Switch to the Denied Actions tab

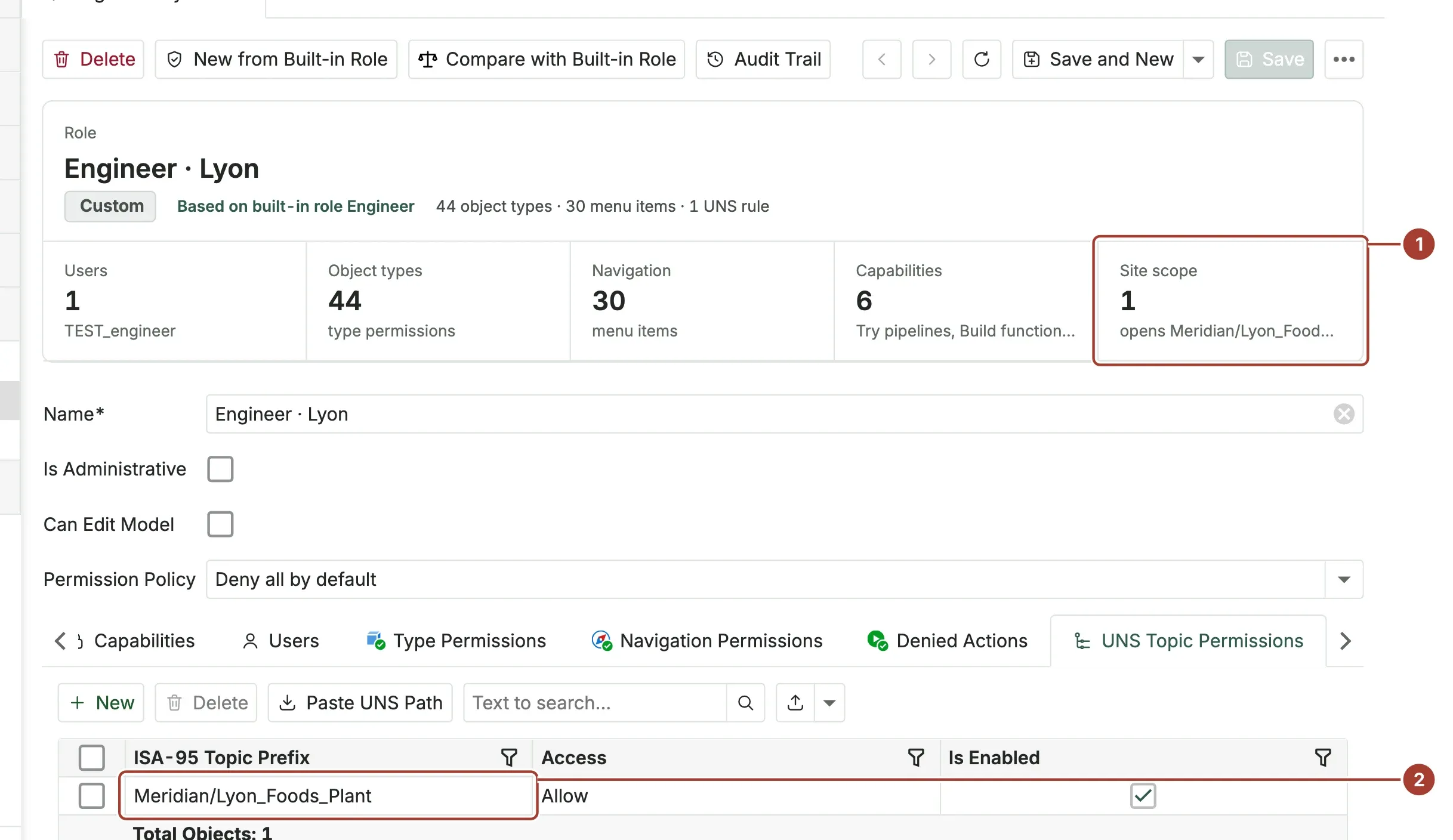948,641
